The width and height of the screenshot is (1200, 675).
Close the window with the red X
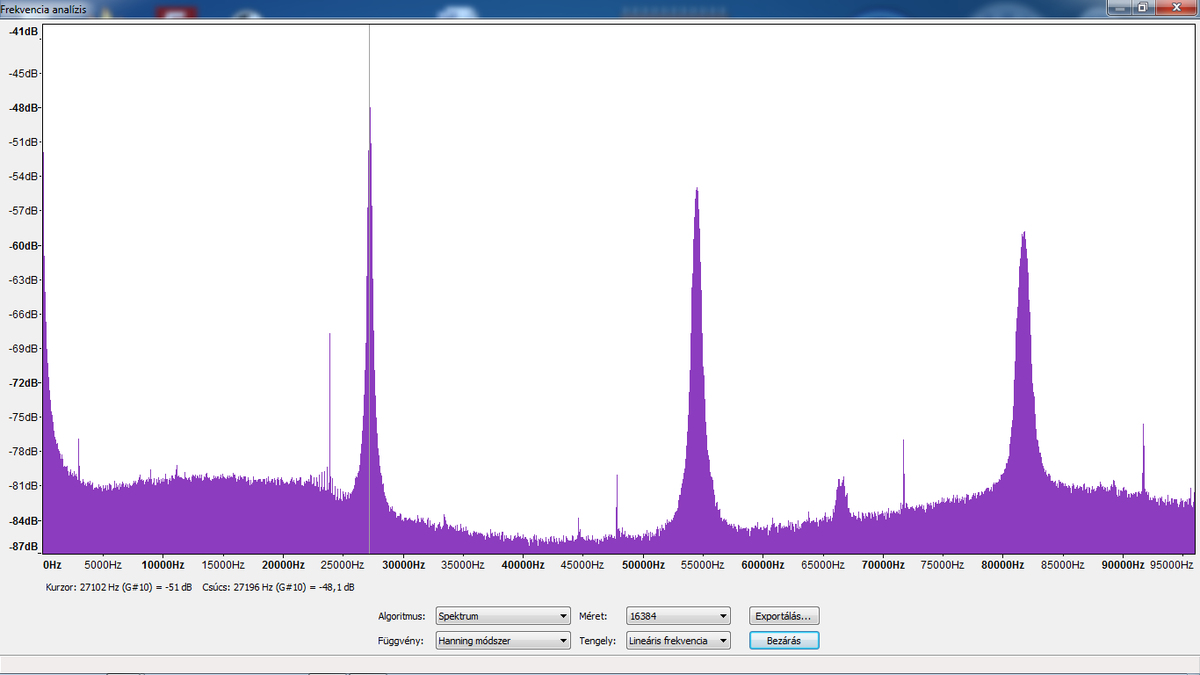click(1175, 7)
